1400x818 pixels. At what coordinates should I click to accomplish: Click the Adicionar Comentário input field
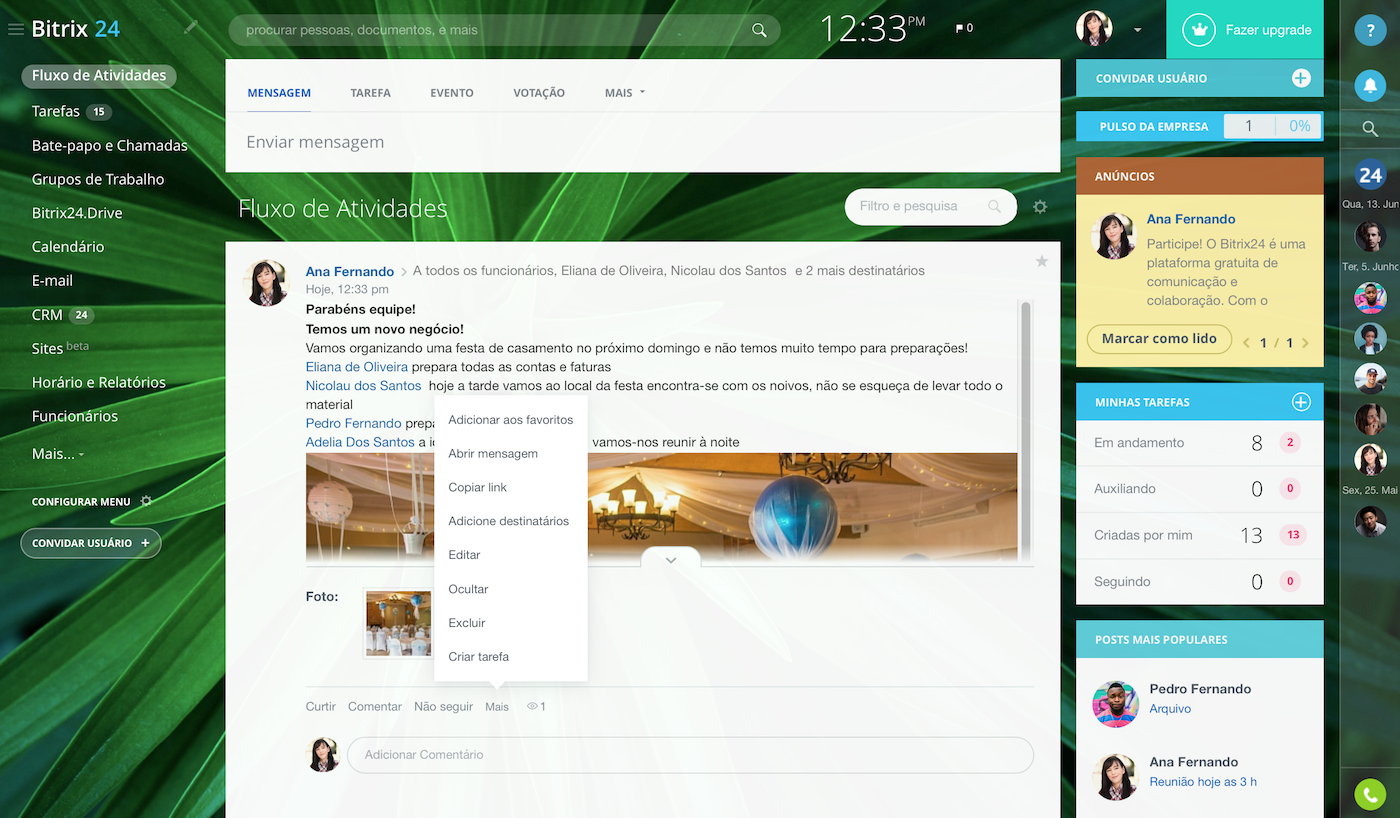pos(689,755)
